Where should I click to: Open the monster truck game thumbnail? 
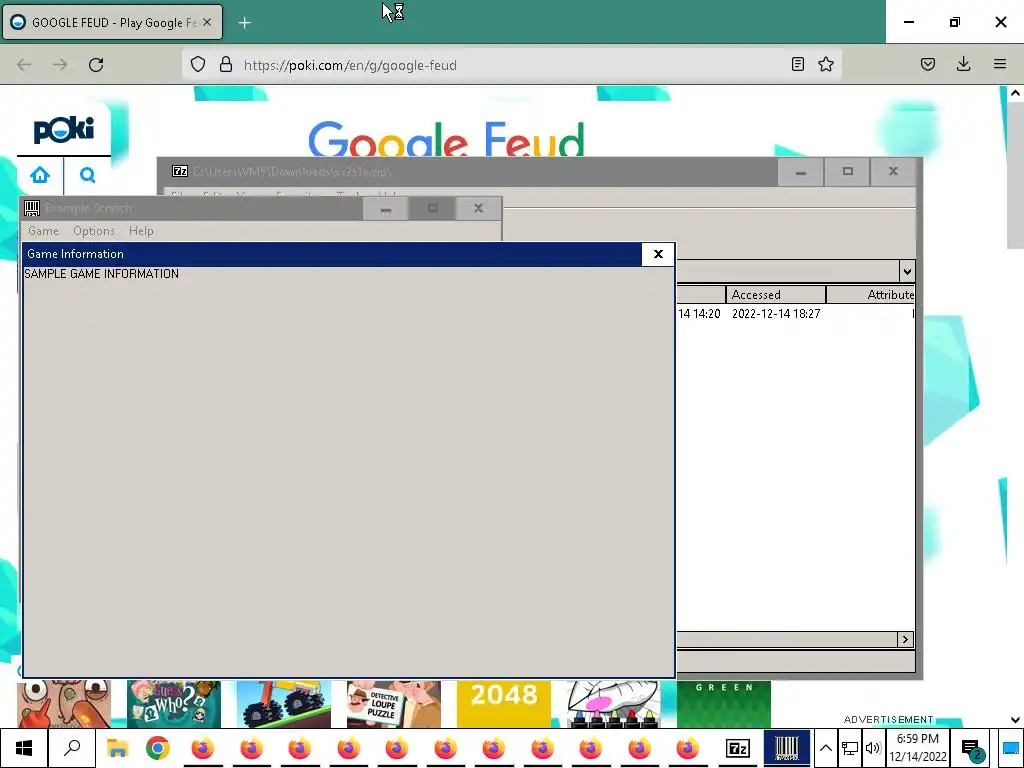tap(283, 704)
